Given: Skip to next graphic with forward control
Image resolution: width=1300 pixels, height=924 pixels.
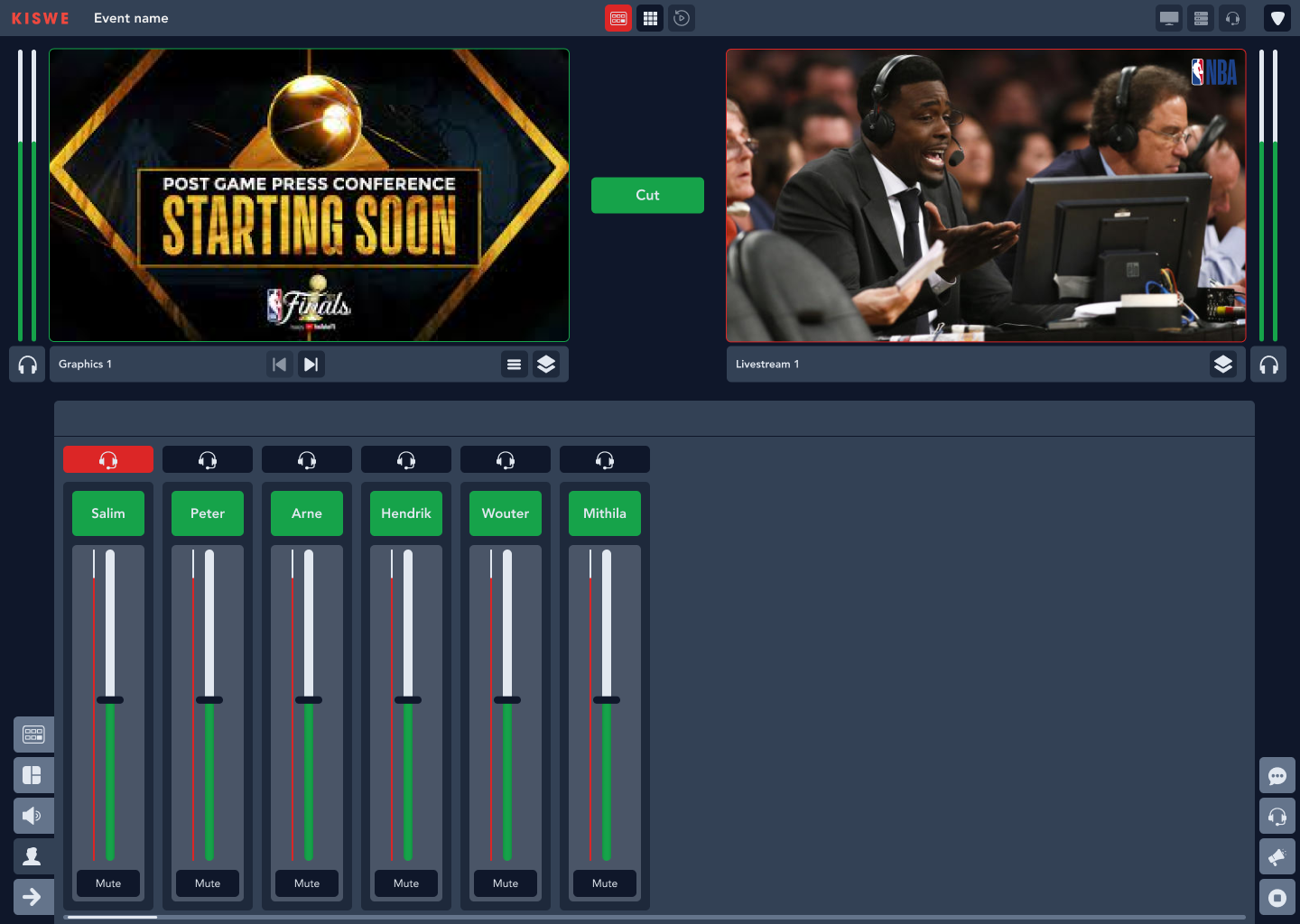Looking at the screenshot, I should 311,364.
